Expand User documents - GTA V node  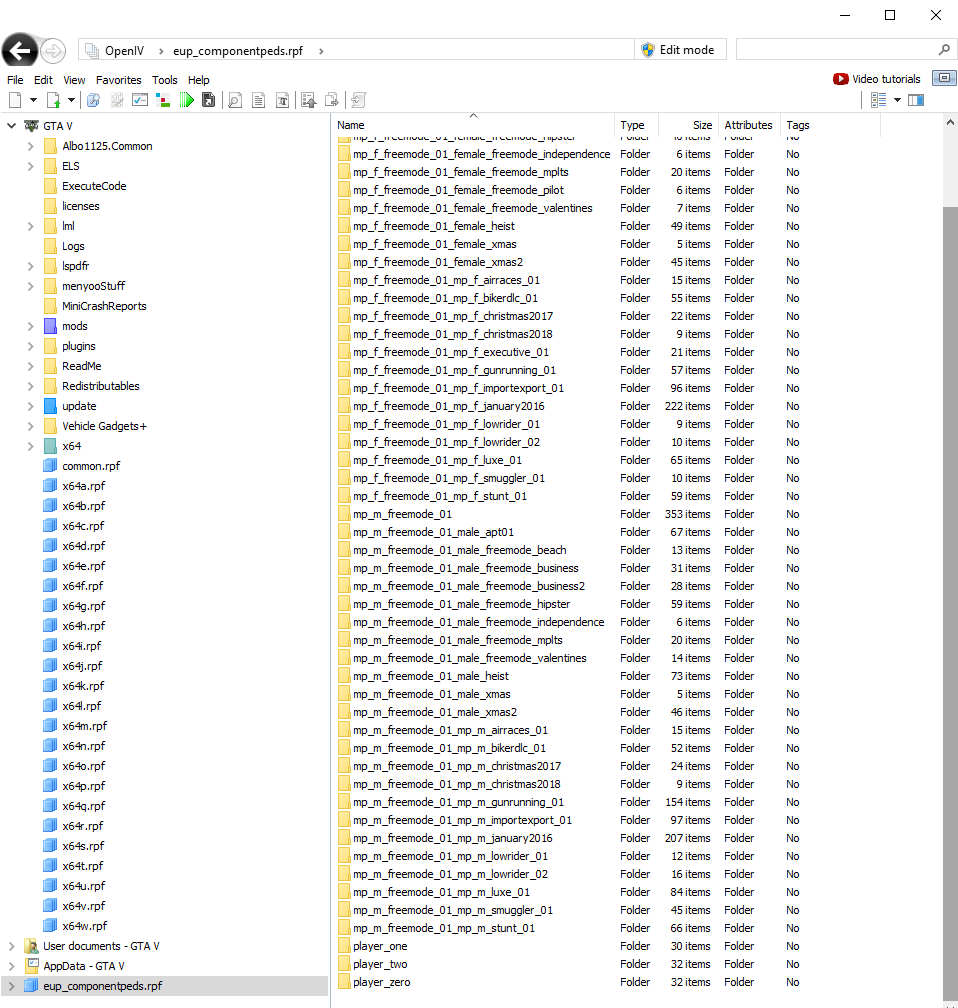11,946
